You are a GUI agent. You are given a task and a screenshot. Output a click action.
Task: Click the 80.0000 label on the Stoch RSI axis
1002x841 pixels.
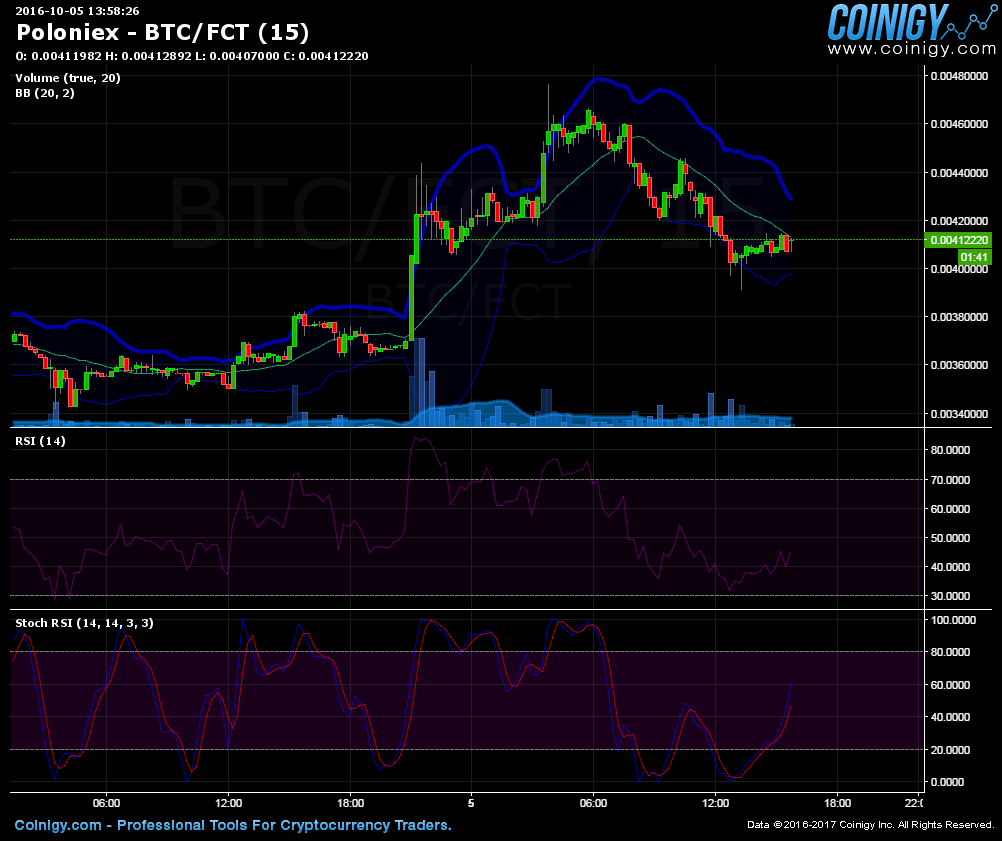[950, 652]
